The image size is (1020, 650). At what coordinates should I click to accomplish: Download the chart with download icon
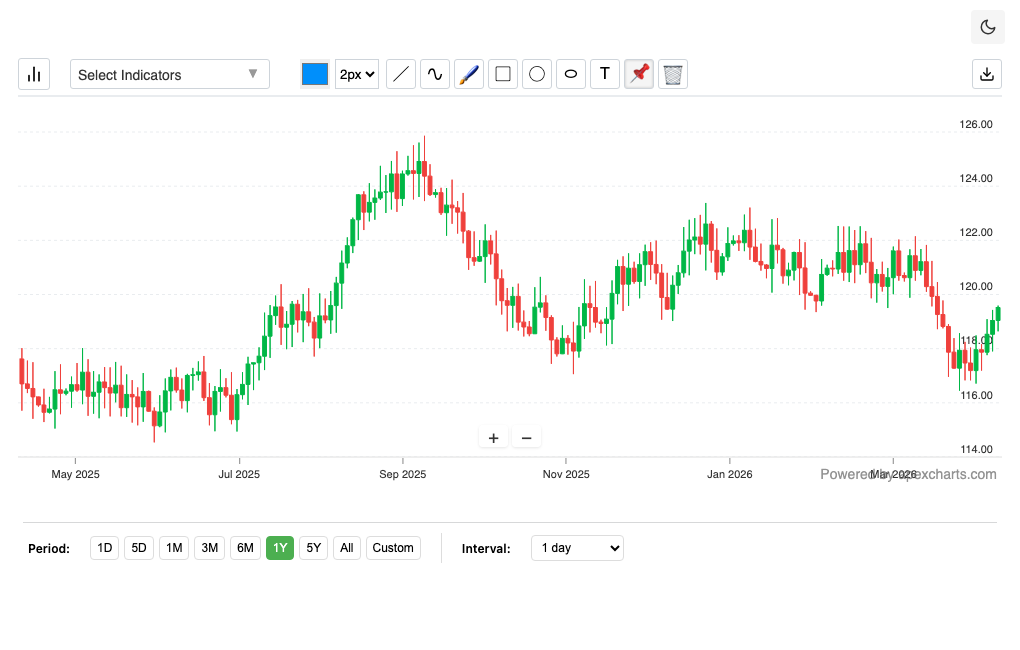point(987,74)
